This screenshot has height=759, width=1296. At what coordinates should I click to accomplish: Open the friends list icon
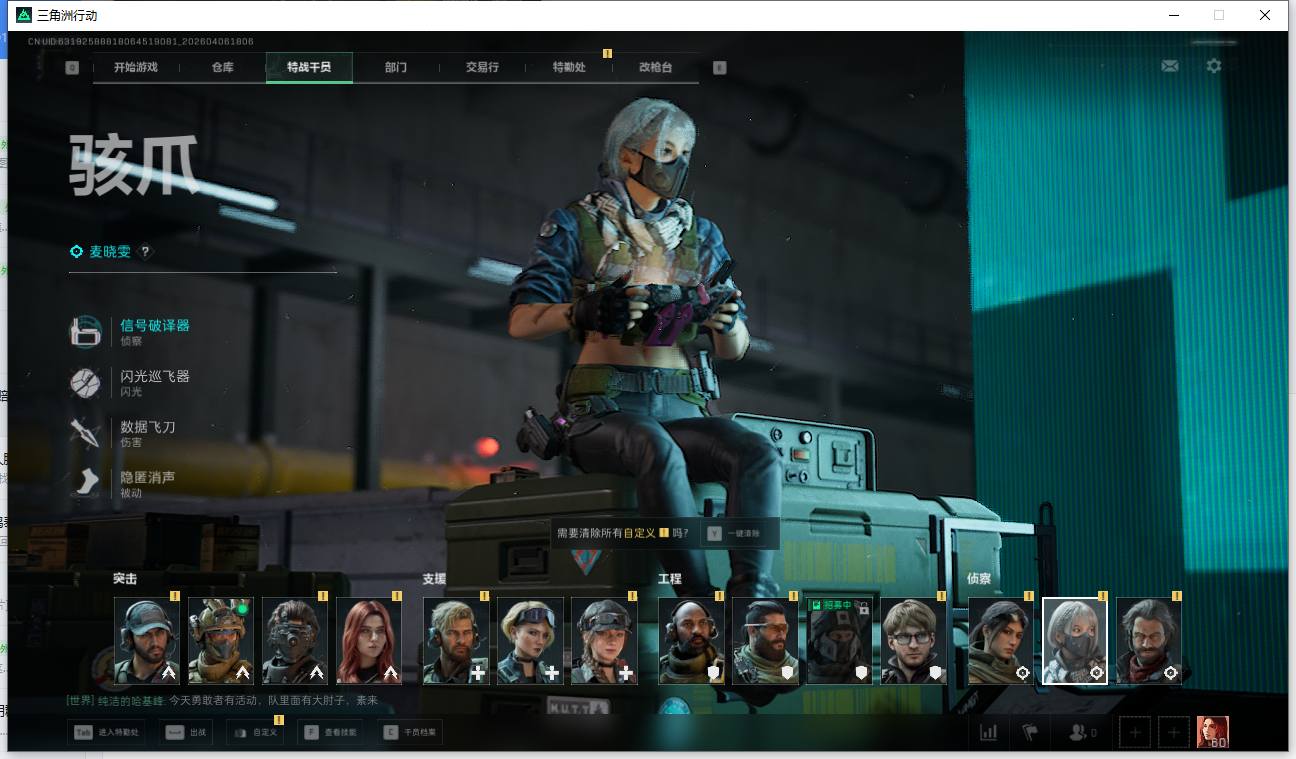click(x=1082, y=733)
